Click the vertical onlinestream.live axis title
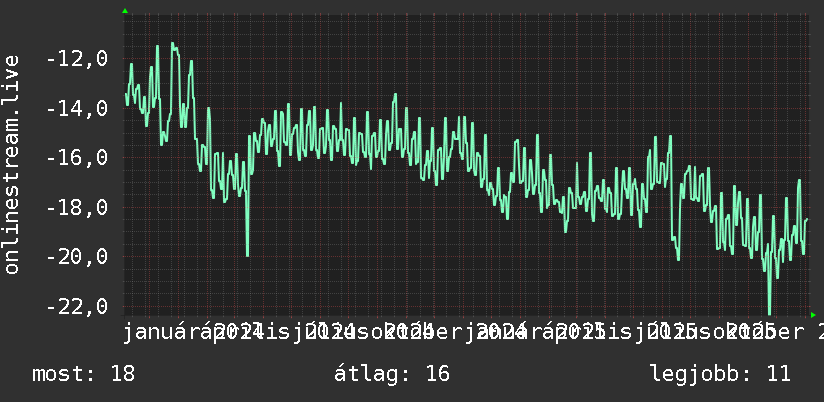 tap(11, 164)
